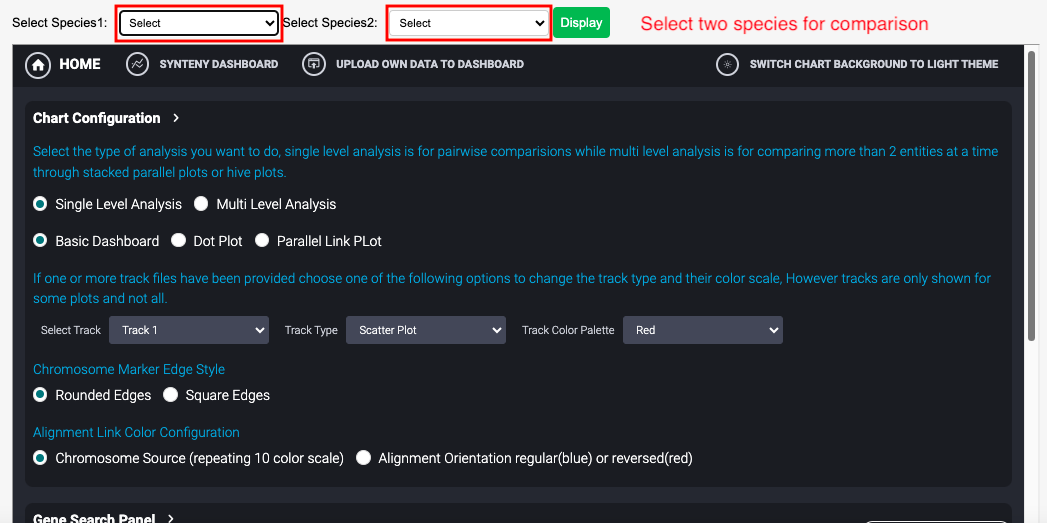Click the Synteny Dashboard chart icon
This screenshot has height=523, width=1047.
138,65
